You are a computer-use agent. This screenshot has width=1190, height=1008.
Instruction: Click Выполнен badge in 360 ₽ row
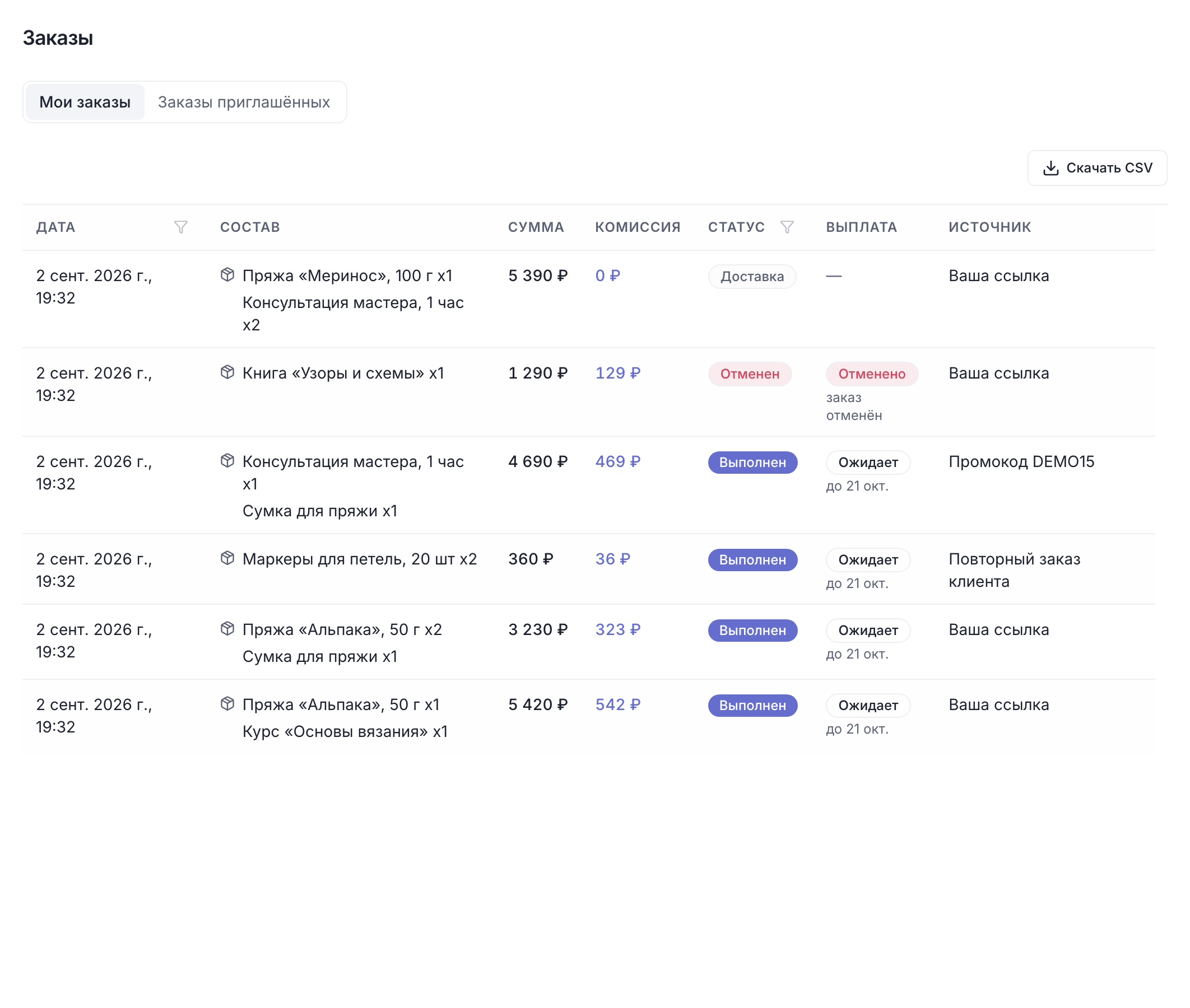pos(752,561)
